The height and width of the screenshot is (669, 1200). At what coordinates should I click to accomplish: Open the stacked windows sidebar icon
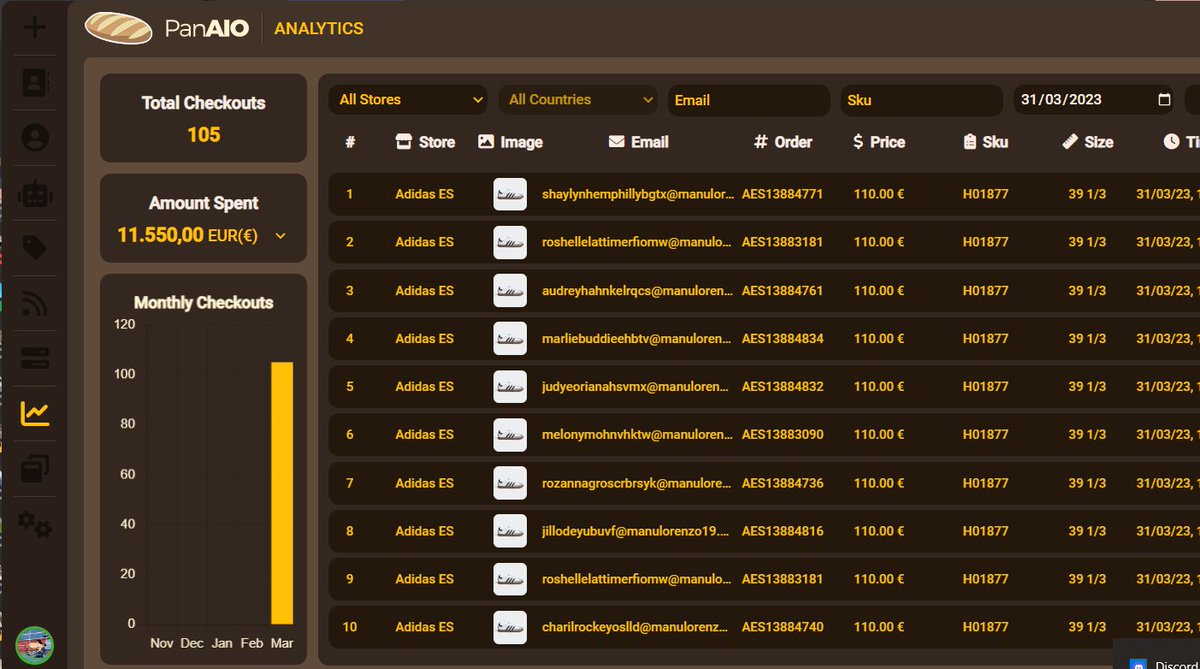[35, 468]
